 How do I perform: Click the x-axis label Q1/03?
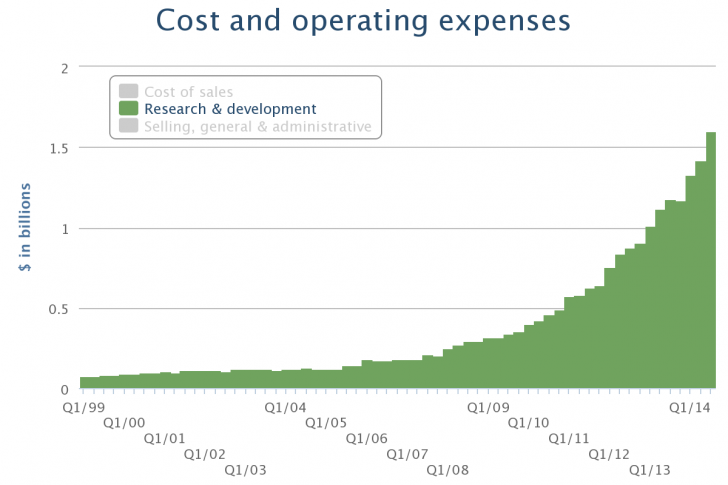click(x=246, y=470)
